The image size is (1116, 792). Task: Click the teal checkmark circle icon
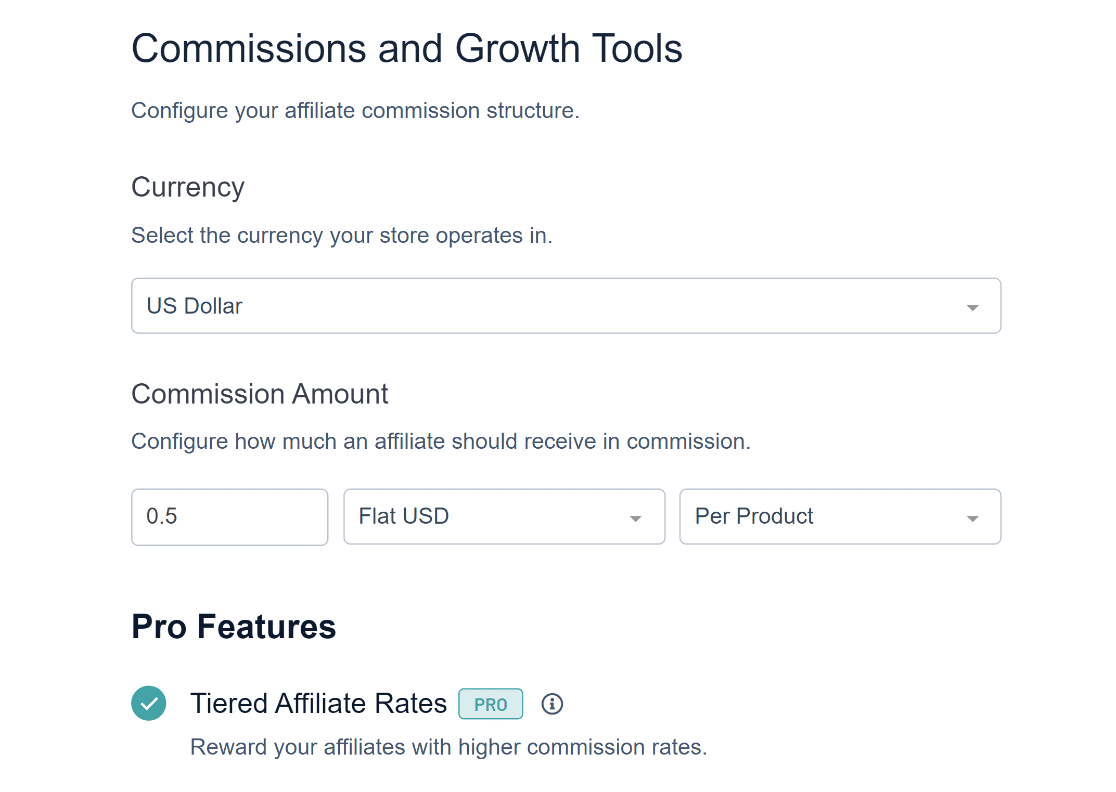[x=149, y=703]
